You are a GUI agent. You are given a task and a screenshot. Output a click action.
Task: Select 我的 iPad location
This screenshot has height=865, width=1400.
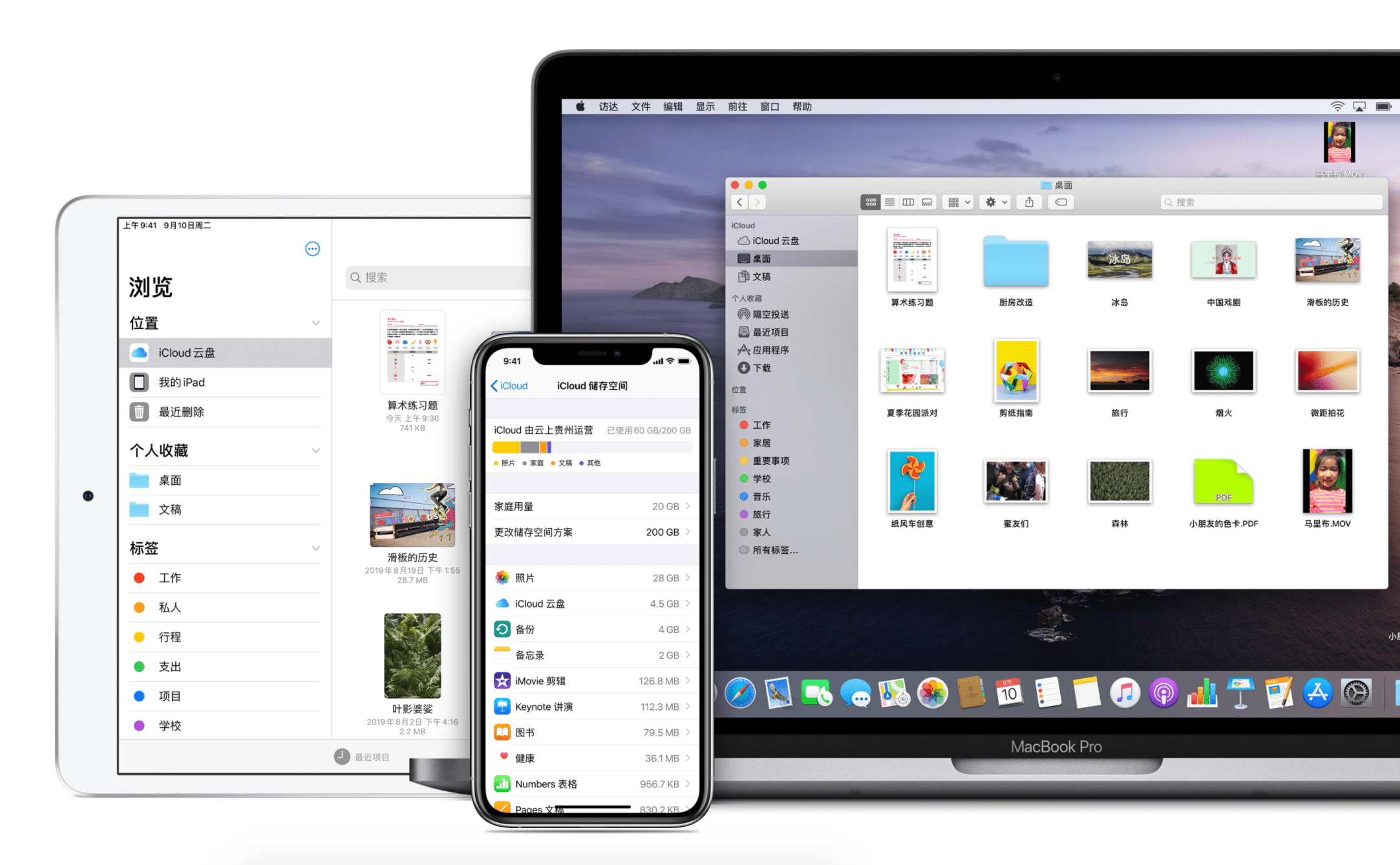click(226, 383)
